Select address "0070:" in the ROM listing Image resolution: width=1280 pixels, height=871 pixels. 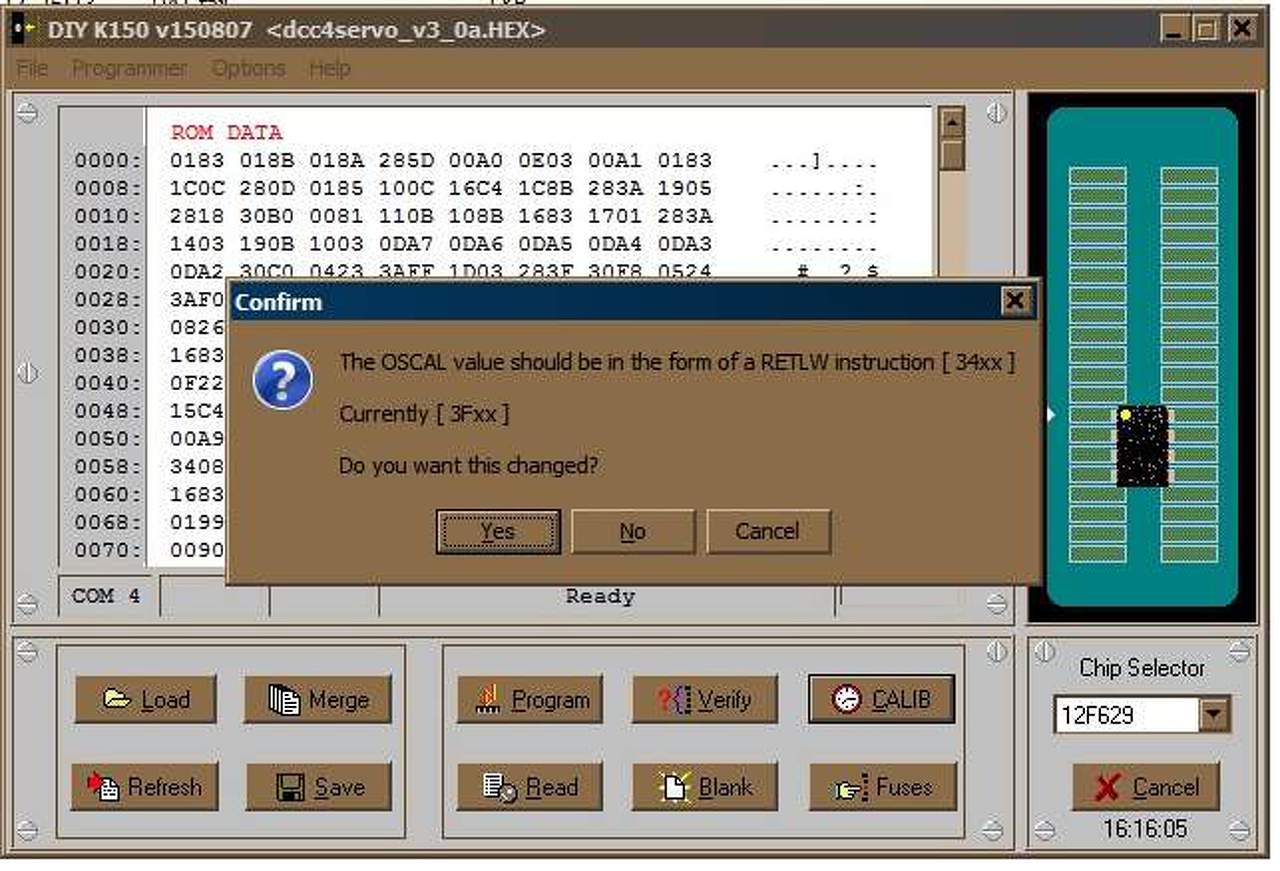[108, 550]
